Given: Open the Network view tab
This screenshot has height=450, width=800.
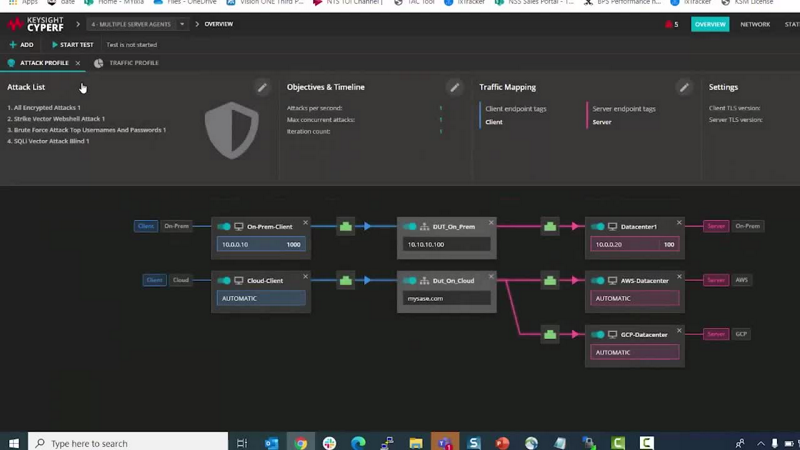Looking at the screenshot, I should (755, 24).
